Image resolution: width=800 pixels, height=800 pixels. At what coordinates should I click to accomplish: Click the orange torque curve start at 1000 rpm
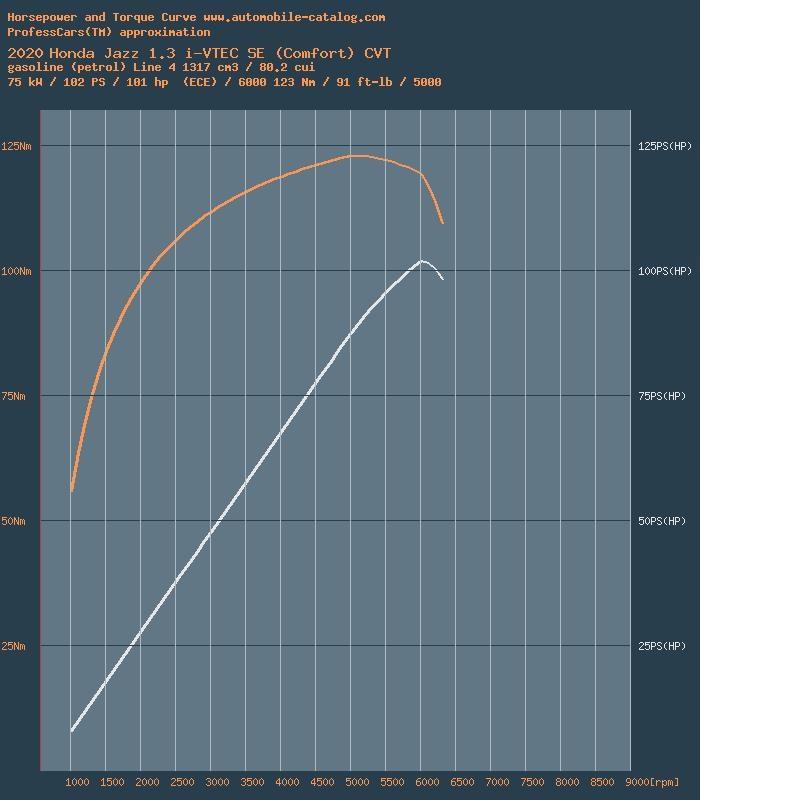(72, 491)
